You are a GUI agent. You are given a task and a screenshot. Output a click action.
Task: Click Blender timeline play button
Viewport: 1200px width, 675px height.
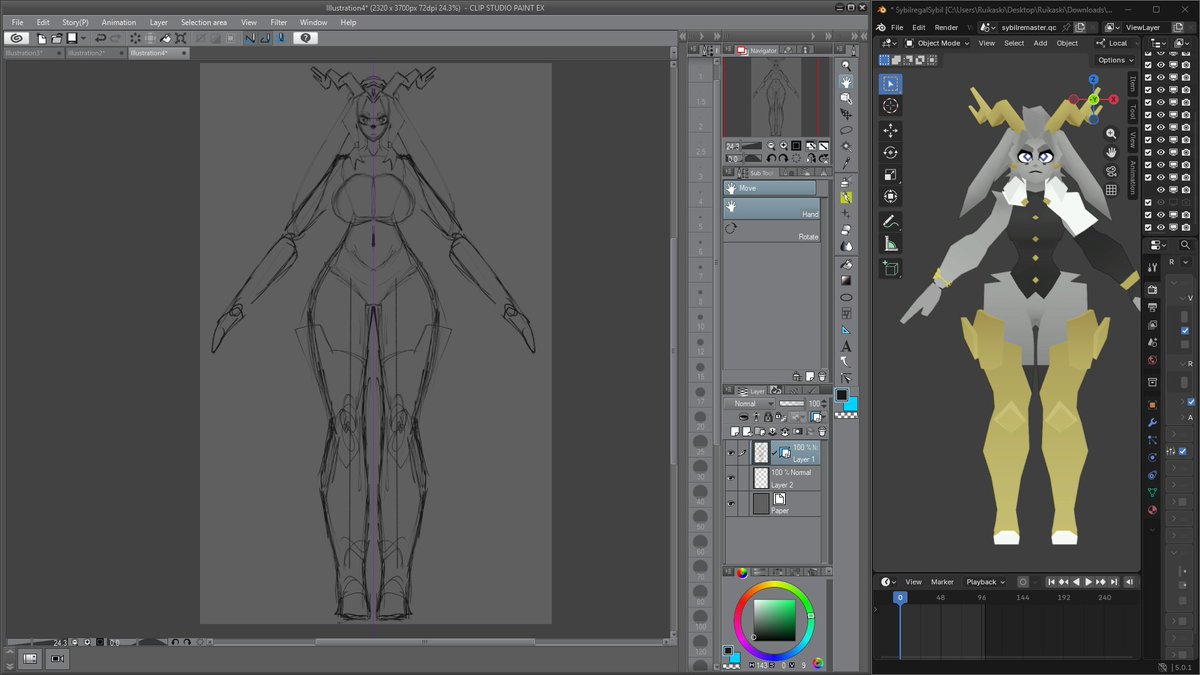[x=1088, y=582]
